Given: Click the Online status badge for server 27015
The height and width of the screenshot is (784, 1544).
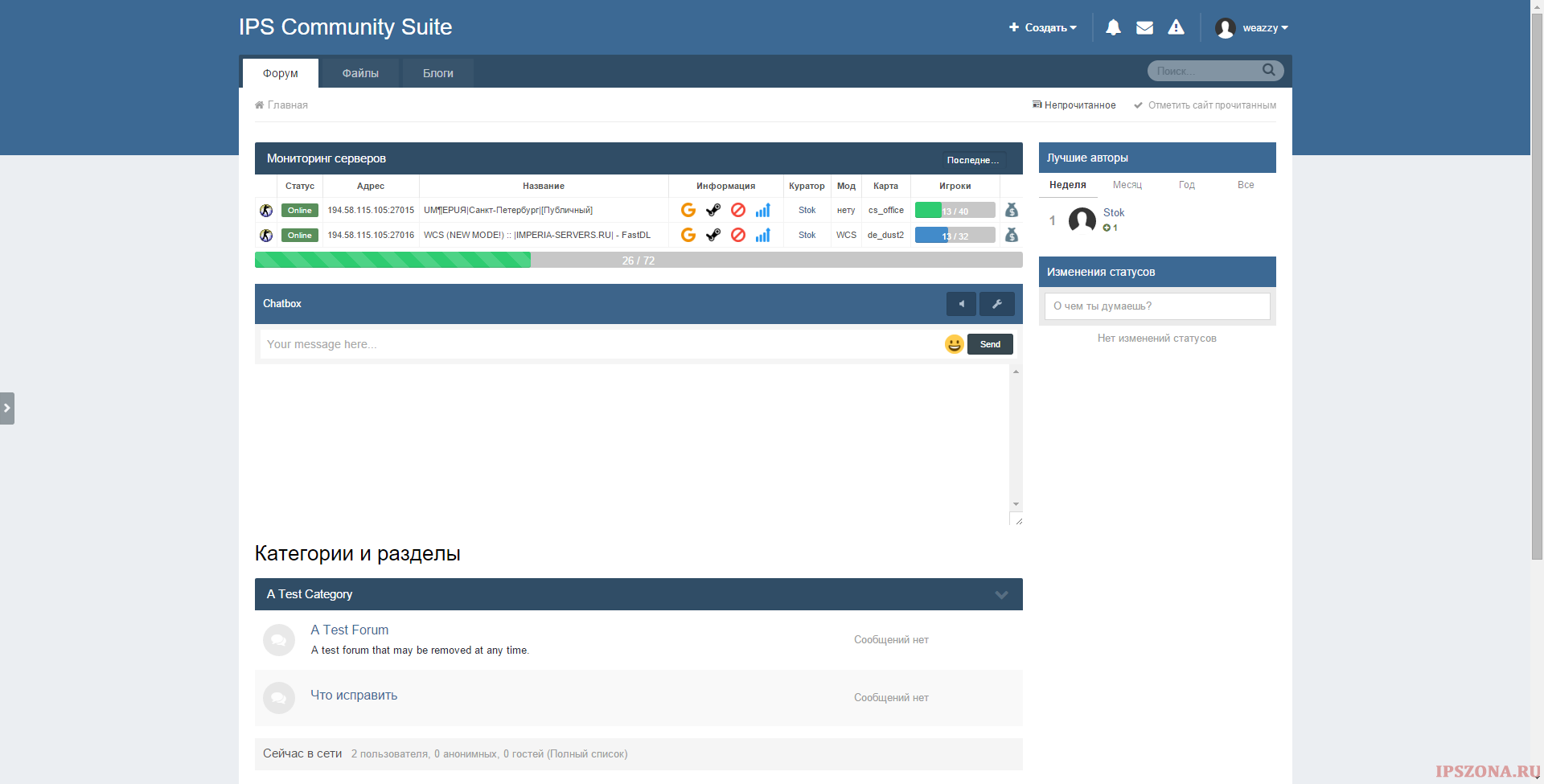Looking at the screenshot, I should 300,211.
